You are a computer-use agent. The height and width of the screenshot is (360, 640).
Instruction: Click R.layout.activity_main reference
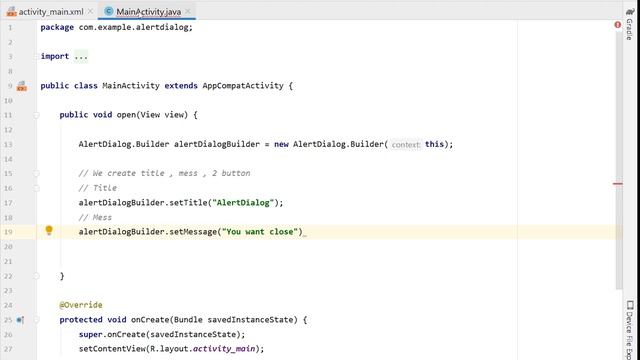click(203, 349)
